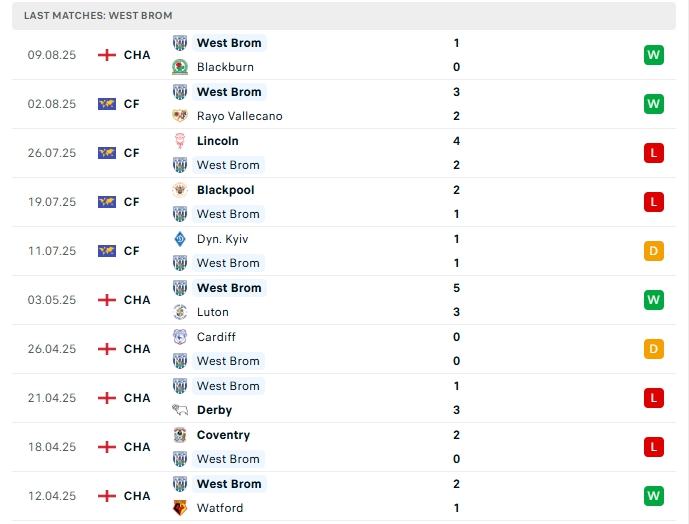Click the Last Matches: West Brom header
This screenshot has height=524, width=689.
tap(98, 16)
